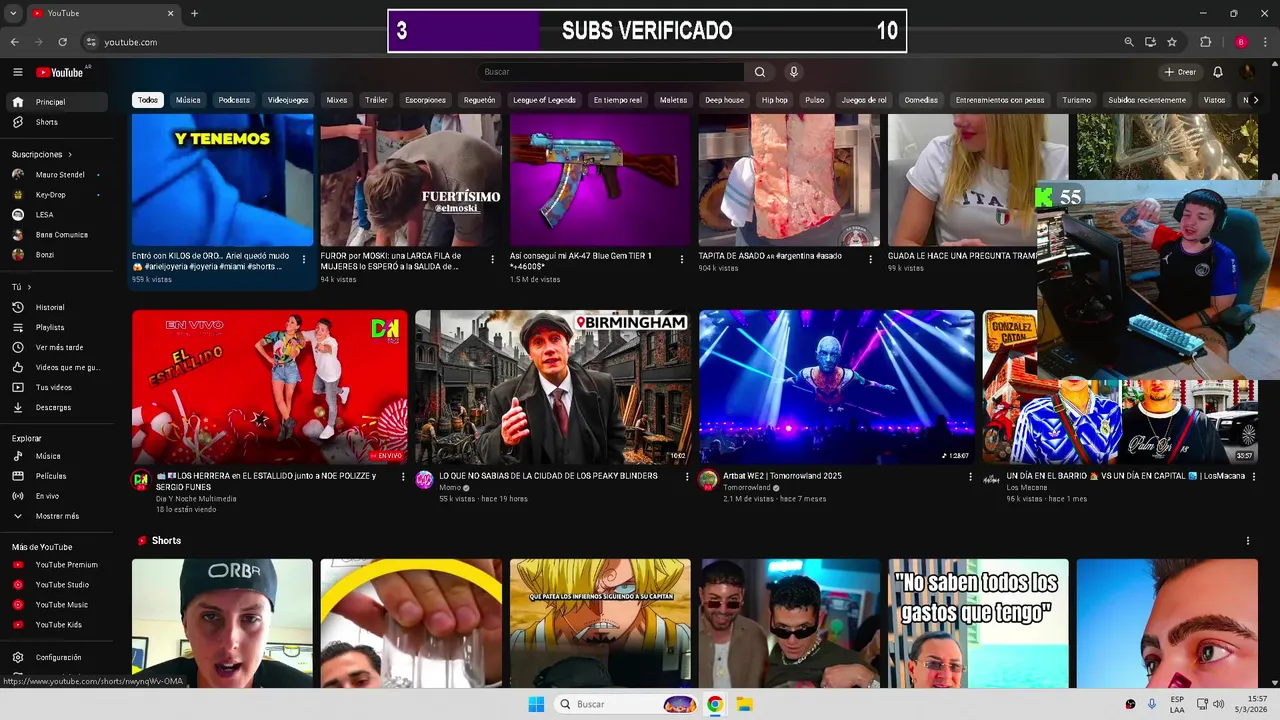The width and height of the screenshot is (1280, 720).
Task: Open Descargas in the sidebar
Action: pos(55,407)
